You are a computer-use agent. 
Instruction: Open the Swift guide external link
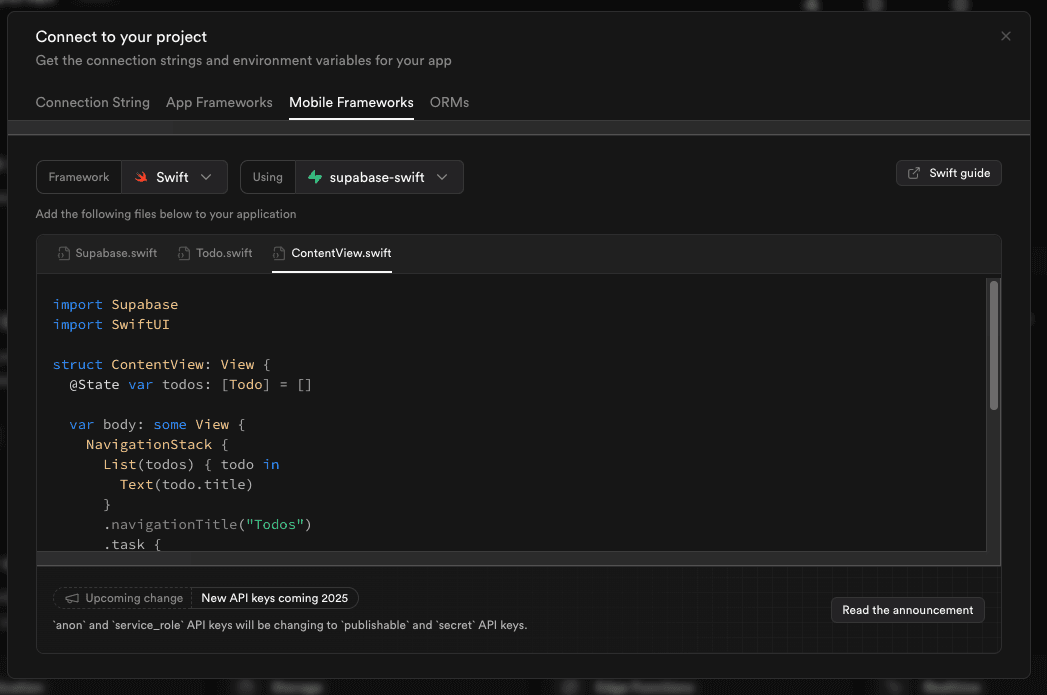point(948,173)
